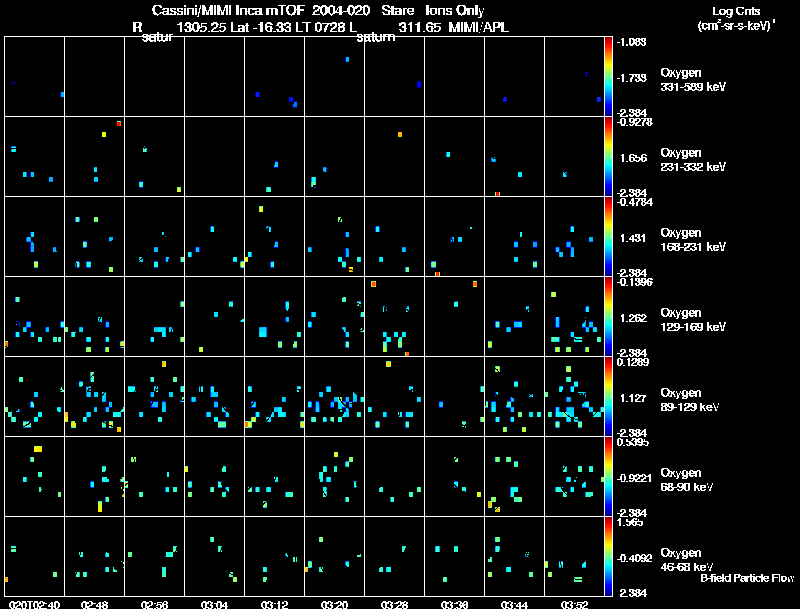
Task: Click the 'Cassini/MIMI Inca mTOF' title text
Action: coord(228,10)
